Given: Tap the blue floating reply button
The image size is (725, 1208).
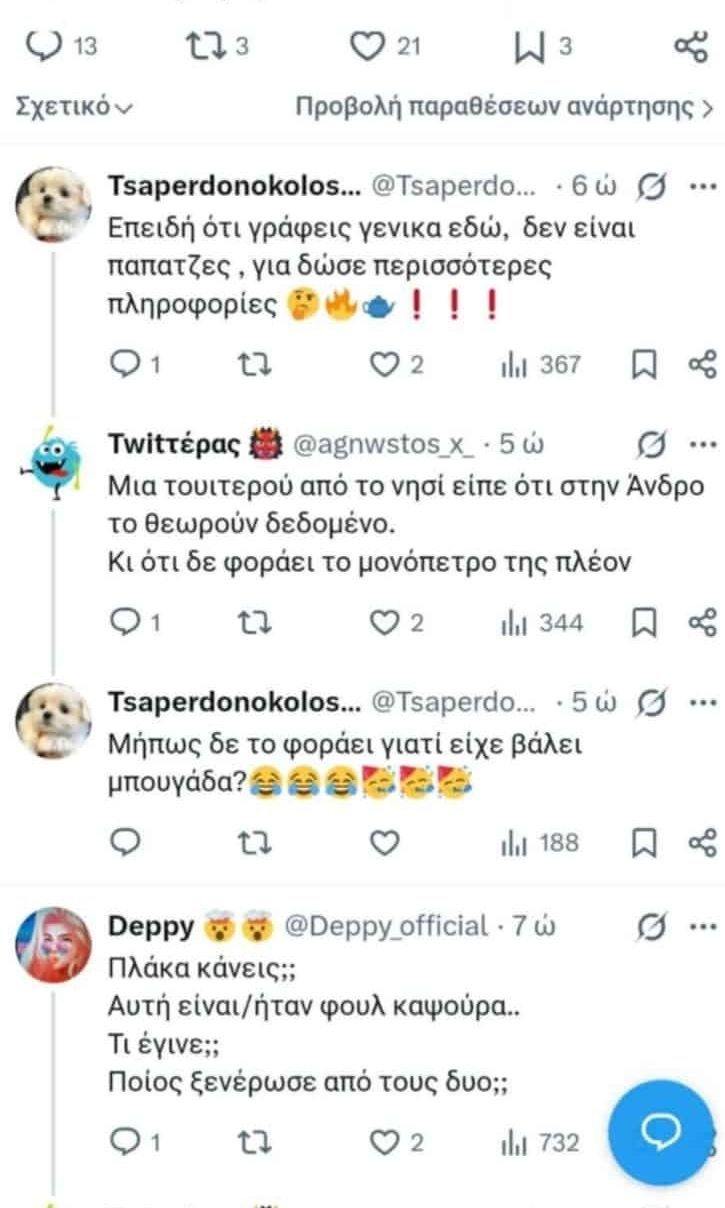Looking at the screenshot, I should [661, 1131].
